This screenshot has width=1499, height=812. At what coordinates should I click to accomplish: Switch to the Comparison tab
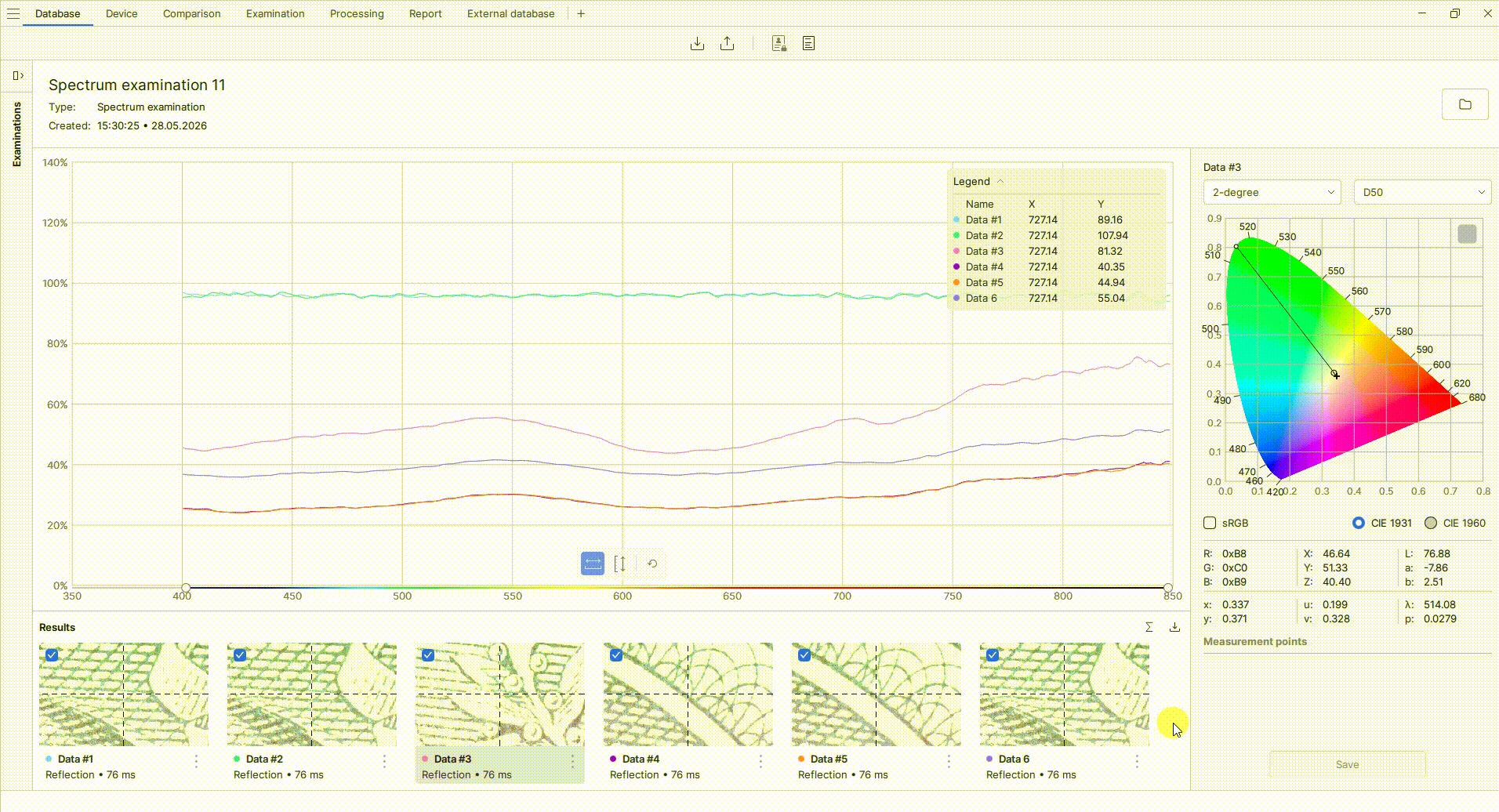pos(191,13)
